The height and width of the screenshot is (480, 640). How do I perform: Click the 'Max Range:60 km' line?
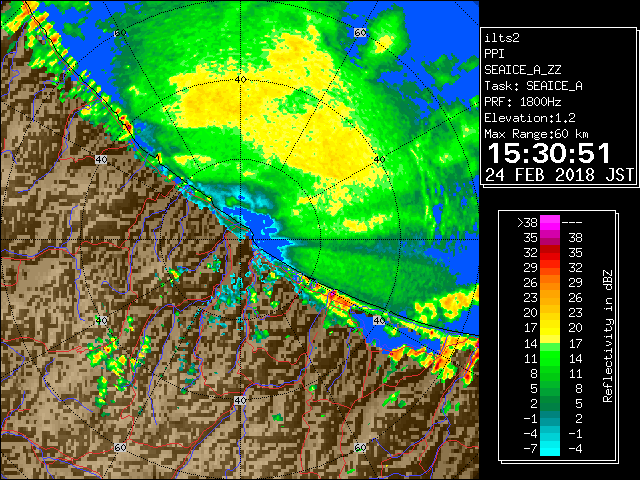pos(536,134)
